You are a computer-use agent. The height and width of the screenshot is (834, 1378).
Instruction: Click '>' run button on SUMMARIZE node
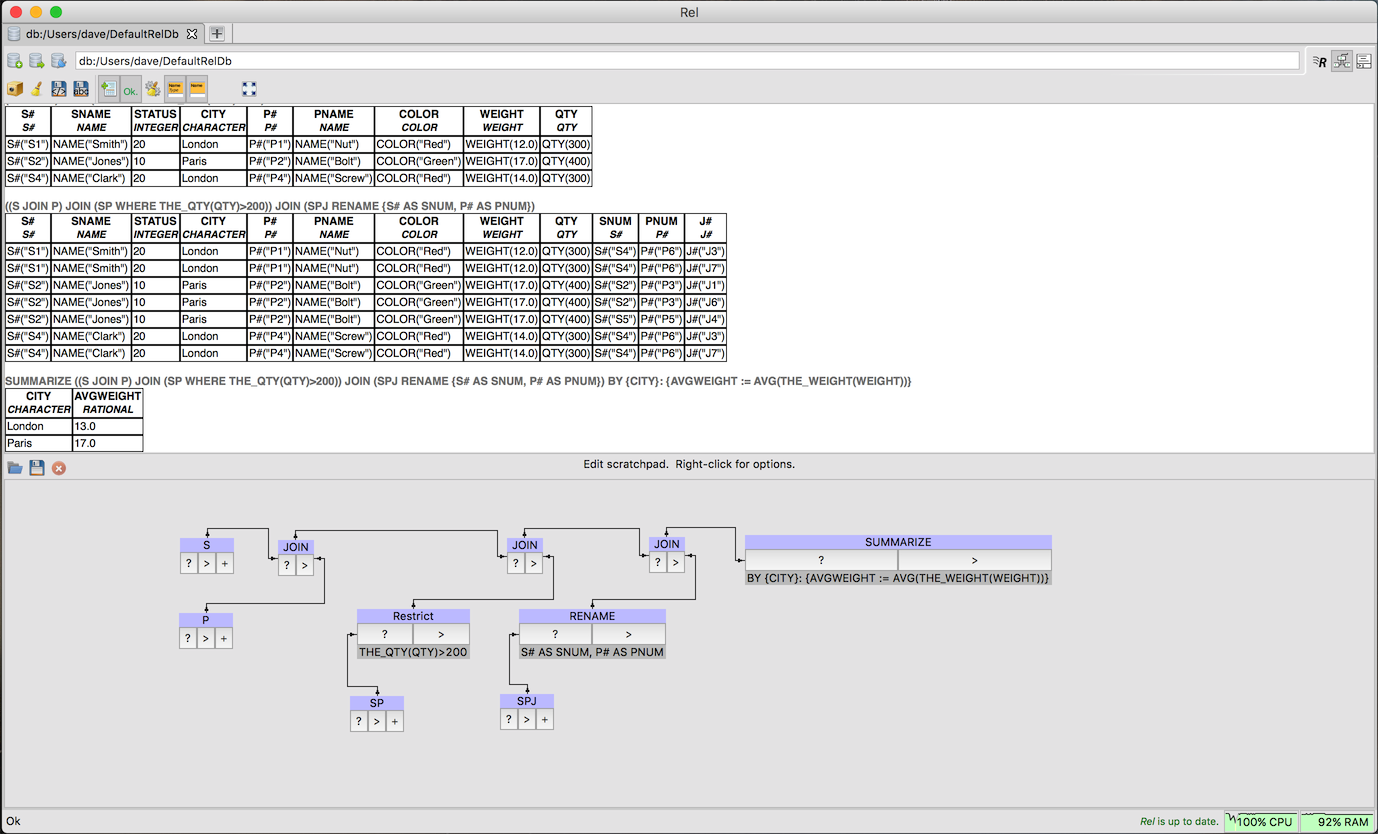(x=974, y=561)
